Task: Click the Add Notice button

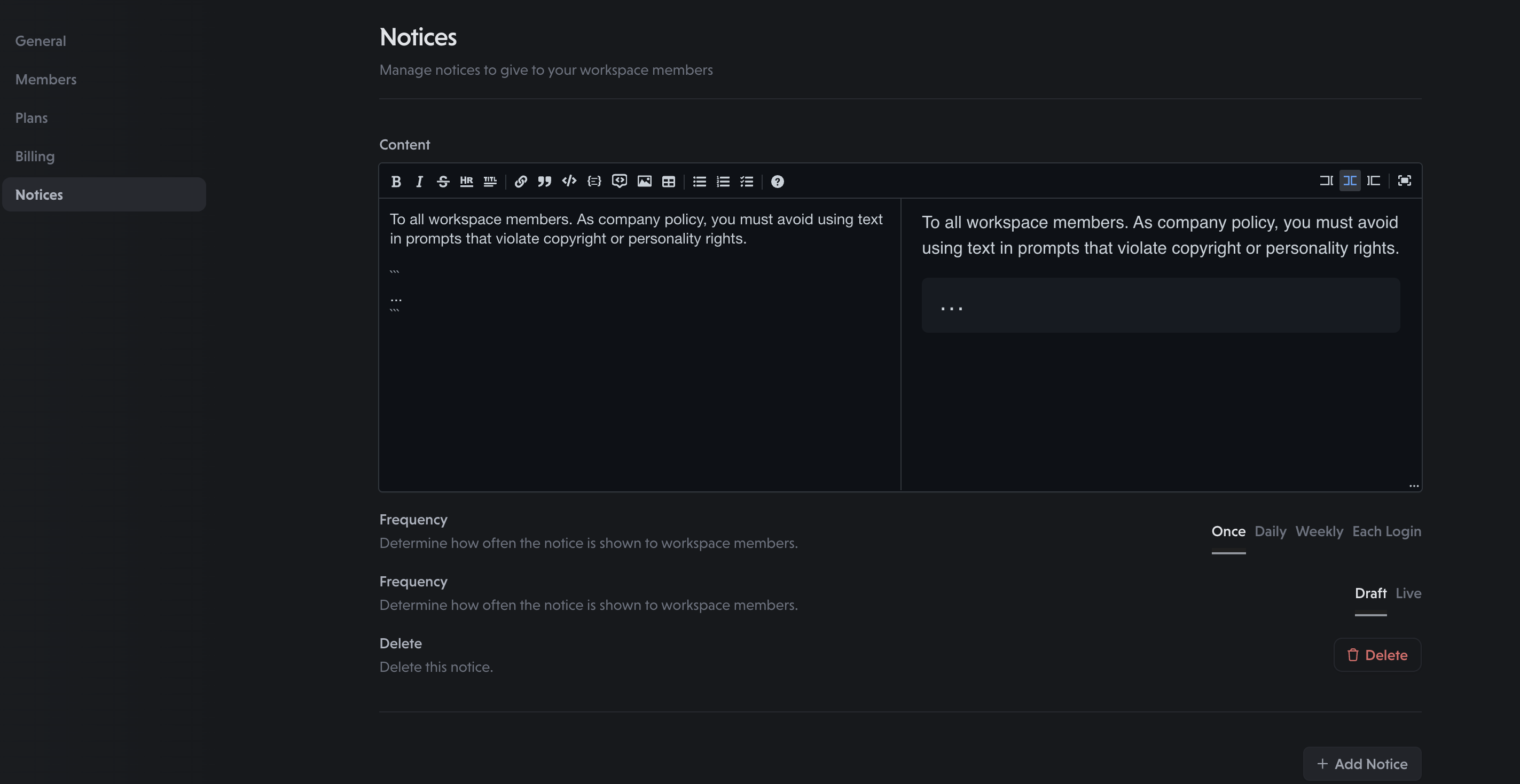Action: click(1362, 763)
